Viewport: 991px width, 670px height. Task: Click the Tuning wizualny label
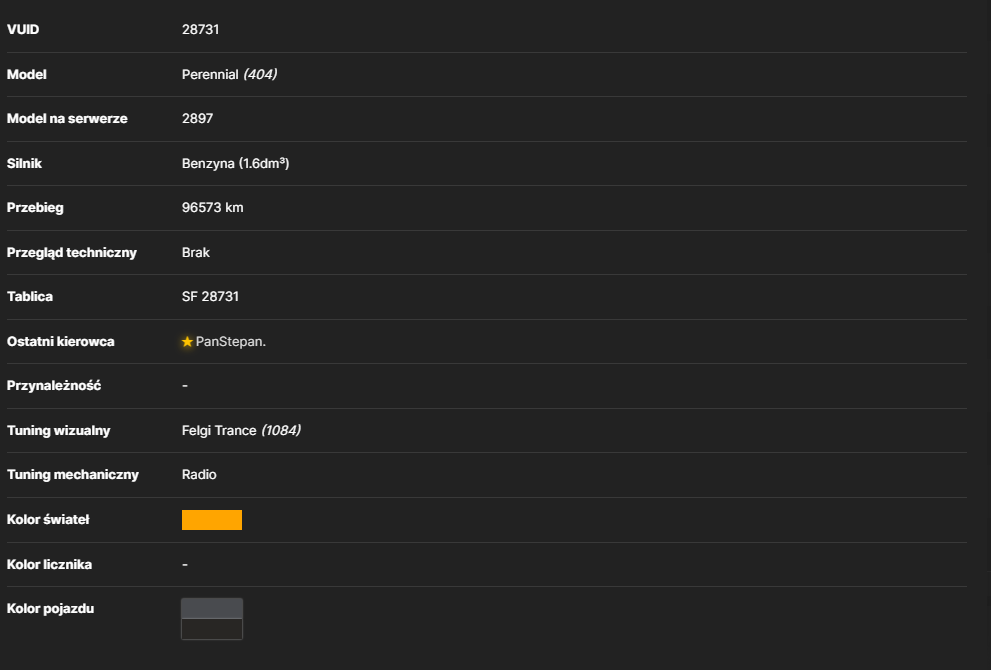tap(58, 430)
